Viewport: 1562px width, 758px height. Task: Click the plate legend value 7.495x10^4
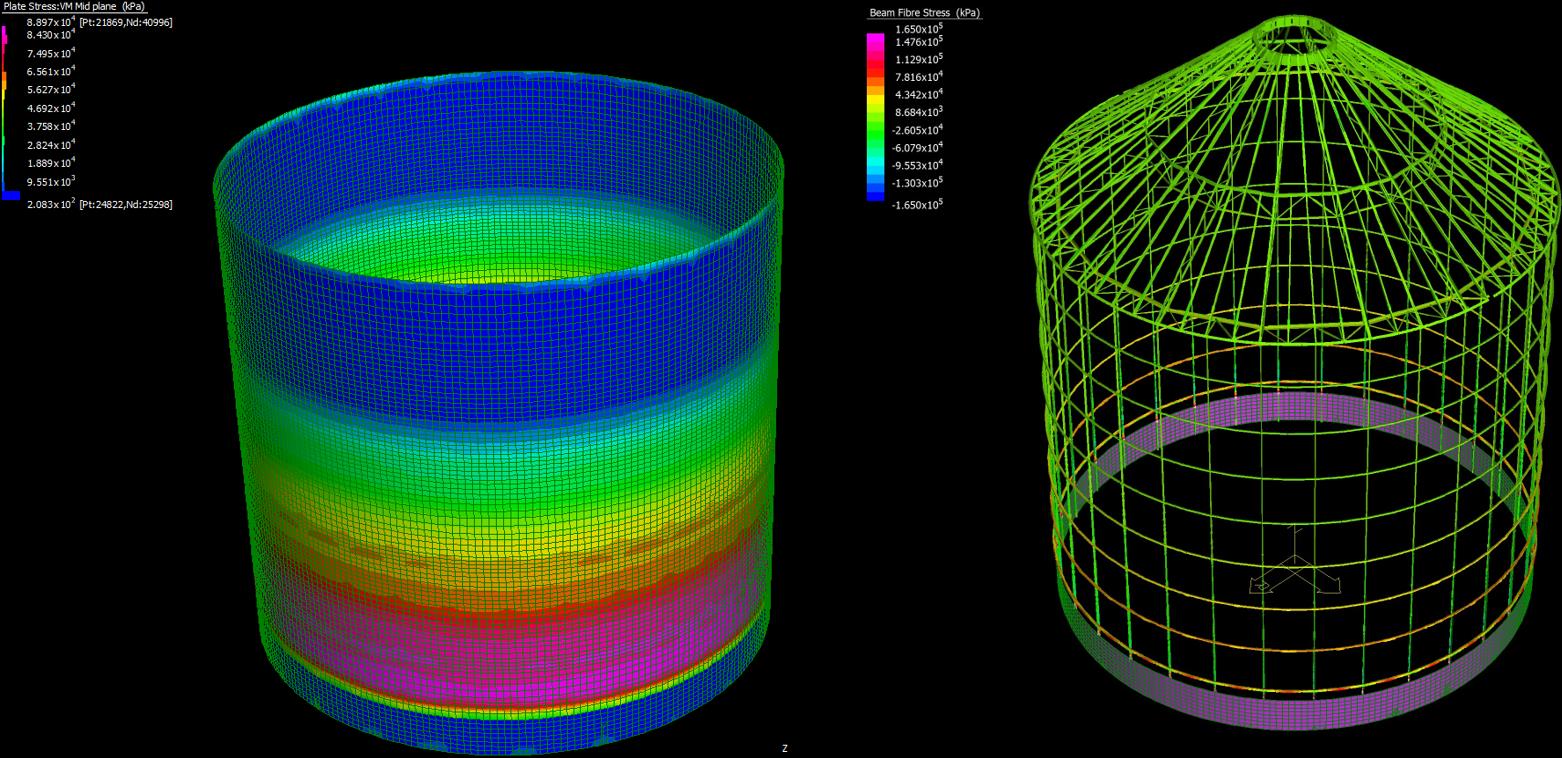click(x=51, y=53)
